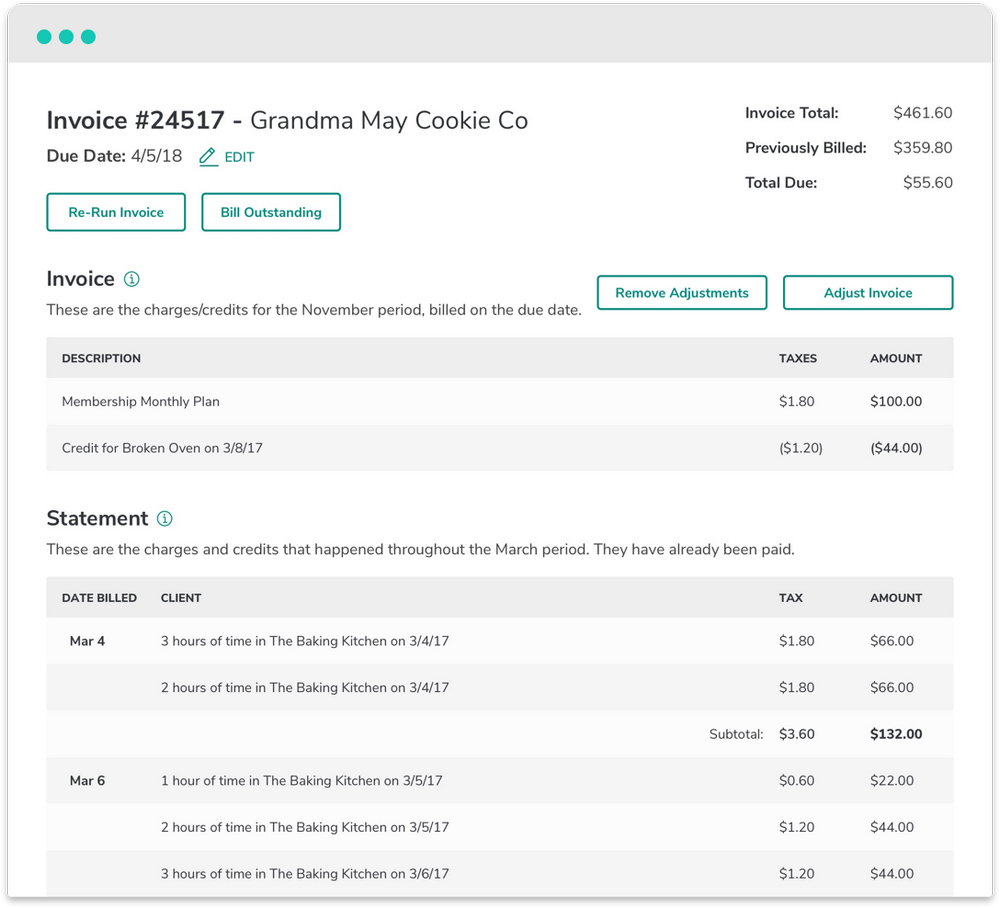The image size is (1000, 908).
Task: Click the Bill Outstanding button
Action: [x=271, y=212]
